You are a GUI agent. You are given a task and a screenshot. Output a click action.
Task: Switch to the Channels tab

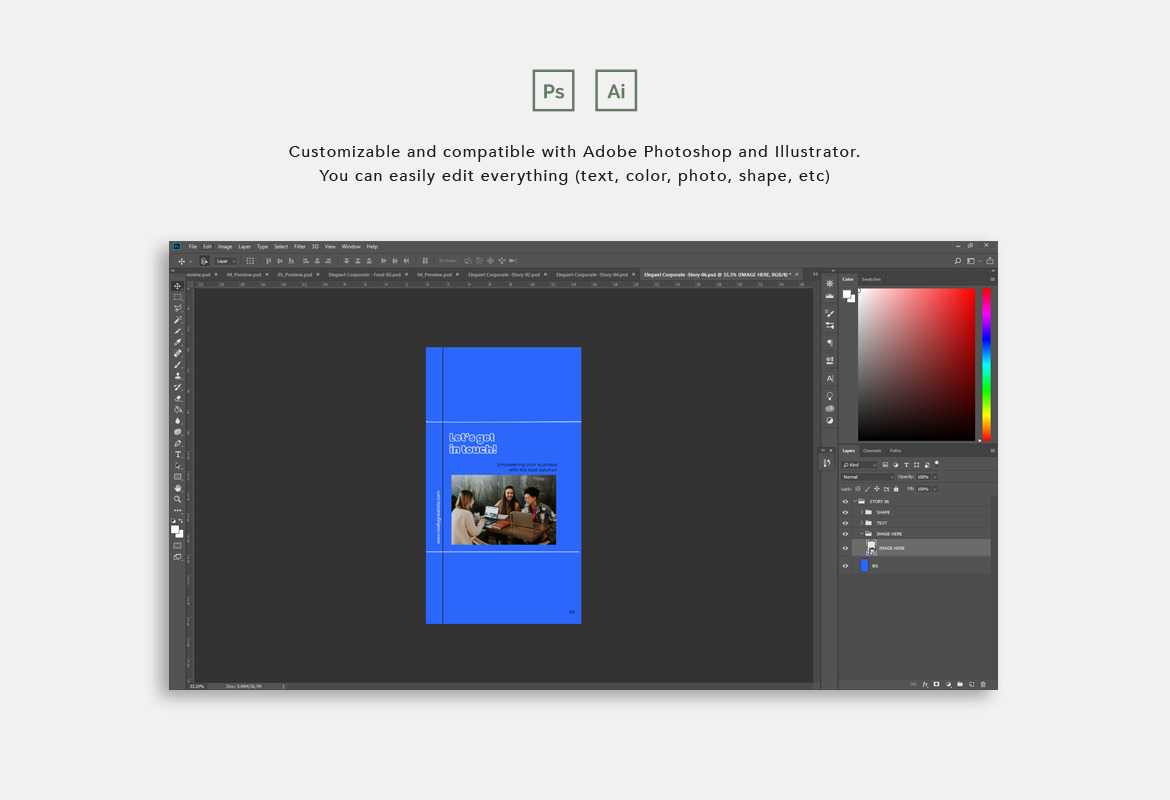coord(872,451)
